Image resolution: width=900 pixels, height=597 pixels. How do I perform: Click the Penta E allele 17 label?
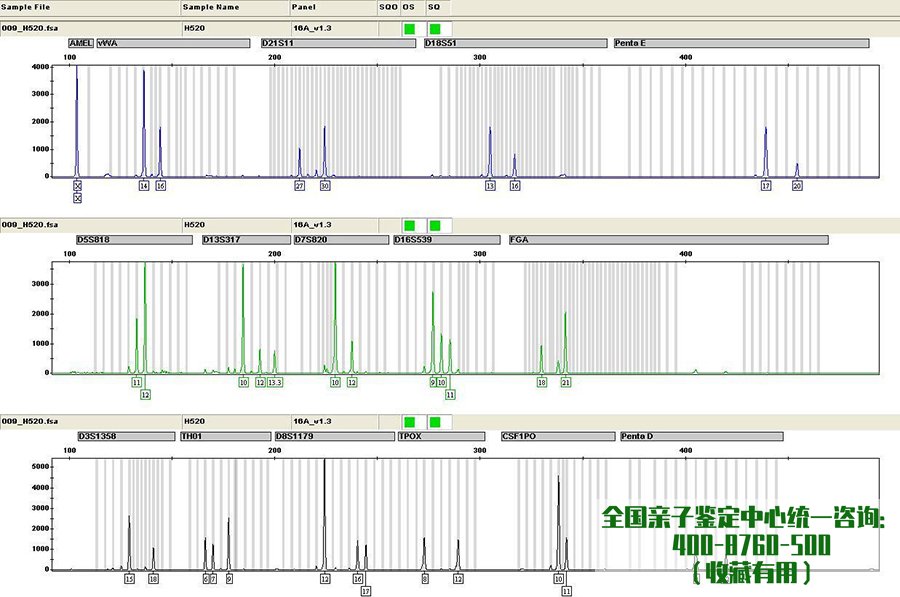766,186
